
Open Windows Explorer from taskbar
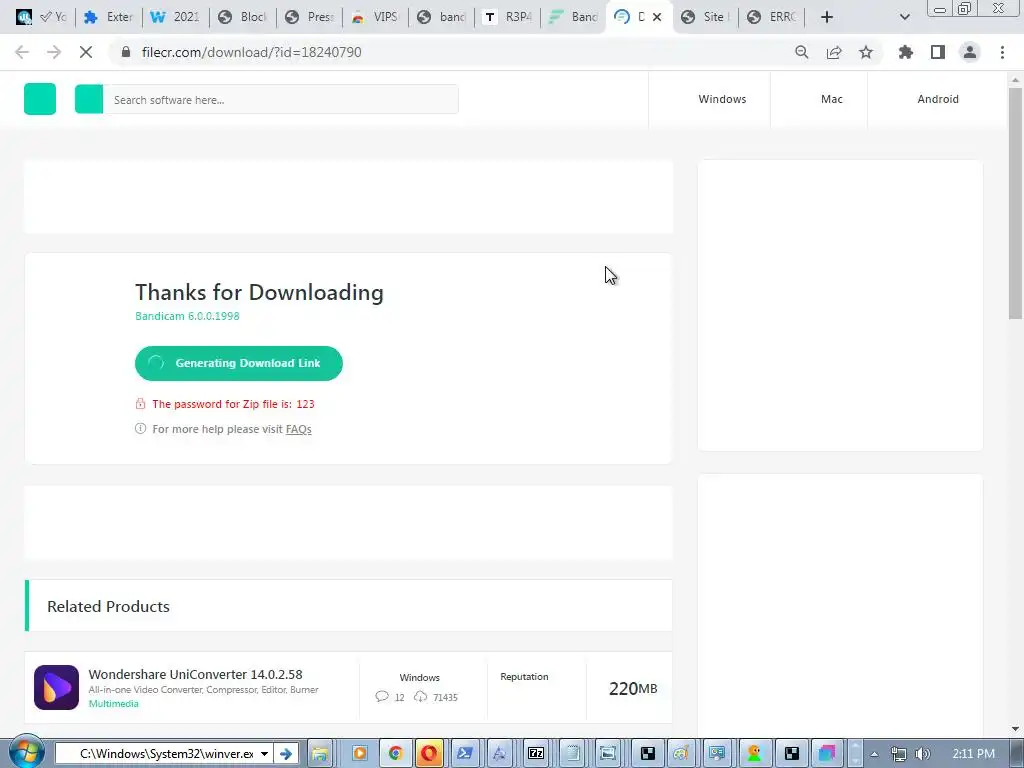319,754
